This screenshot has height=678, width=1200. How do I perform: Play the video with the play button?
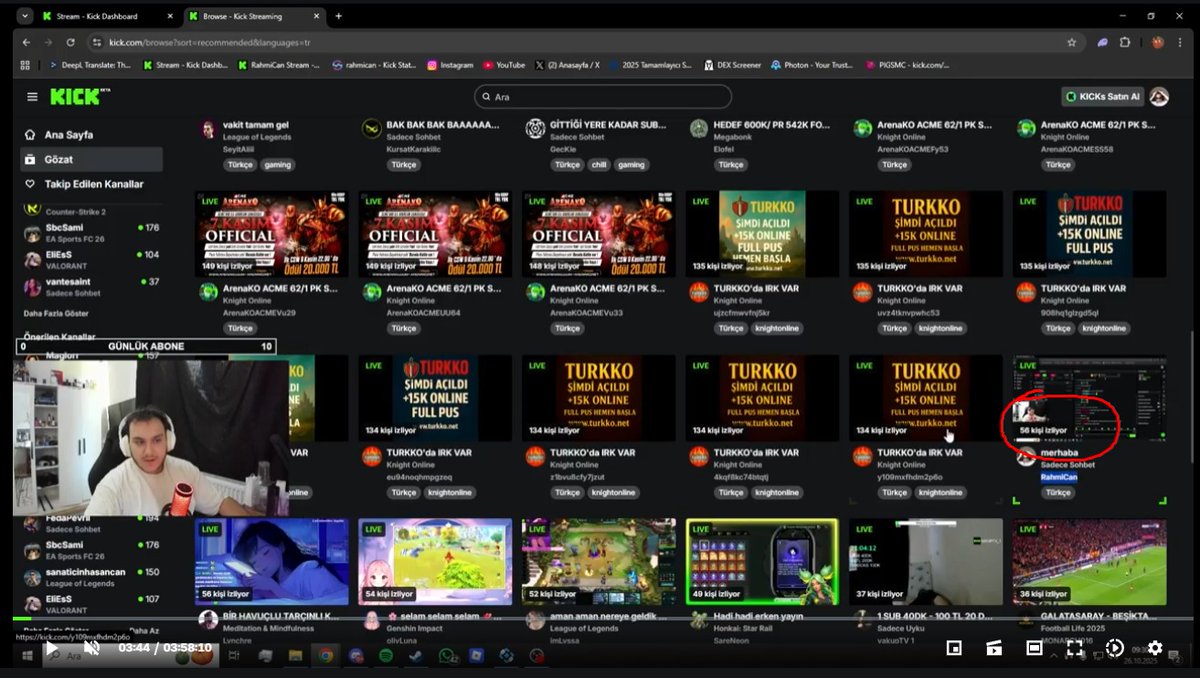pos(51,648)
